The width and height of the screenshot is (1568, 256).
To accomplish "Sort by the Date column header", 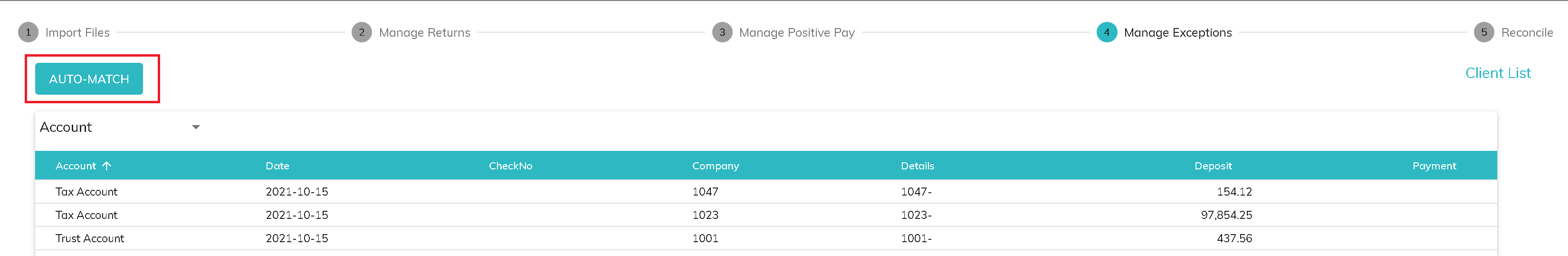I will pyautogui.click(x=277, y=166).
